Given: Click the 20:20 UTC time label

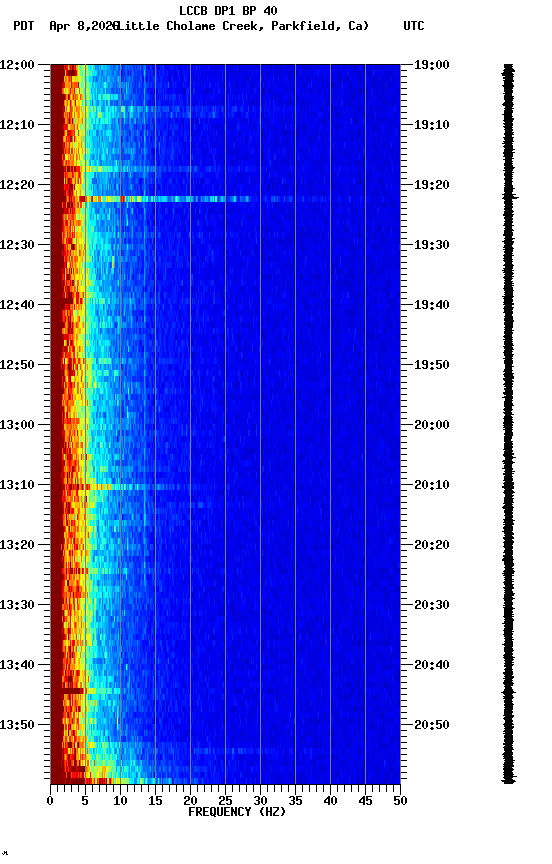Looking at the screenshot, I should tap(432, 545).
